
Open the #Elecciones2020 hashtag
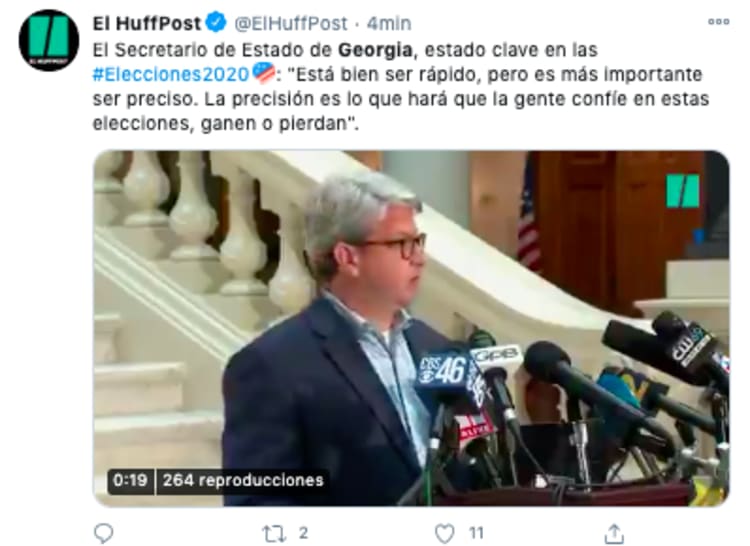click(171, 74)
